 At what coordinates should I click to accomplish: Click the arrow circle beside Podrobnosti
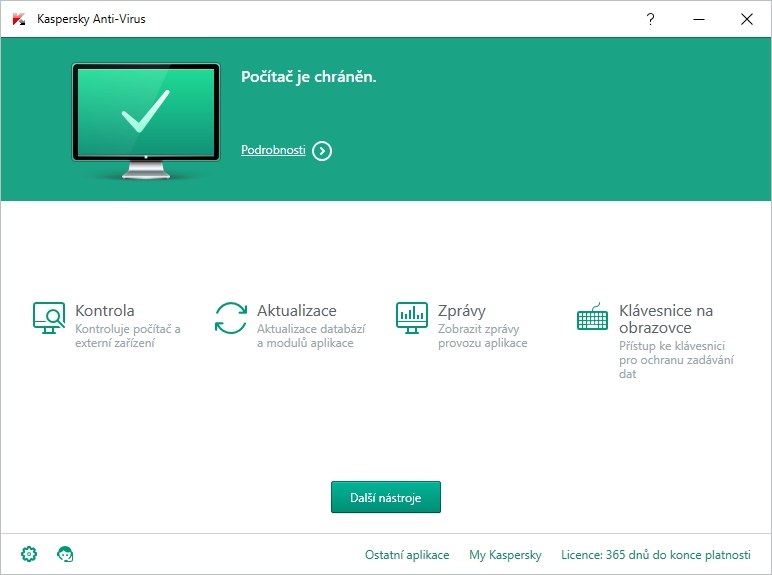coord(322,151)
